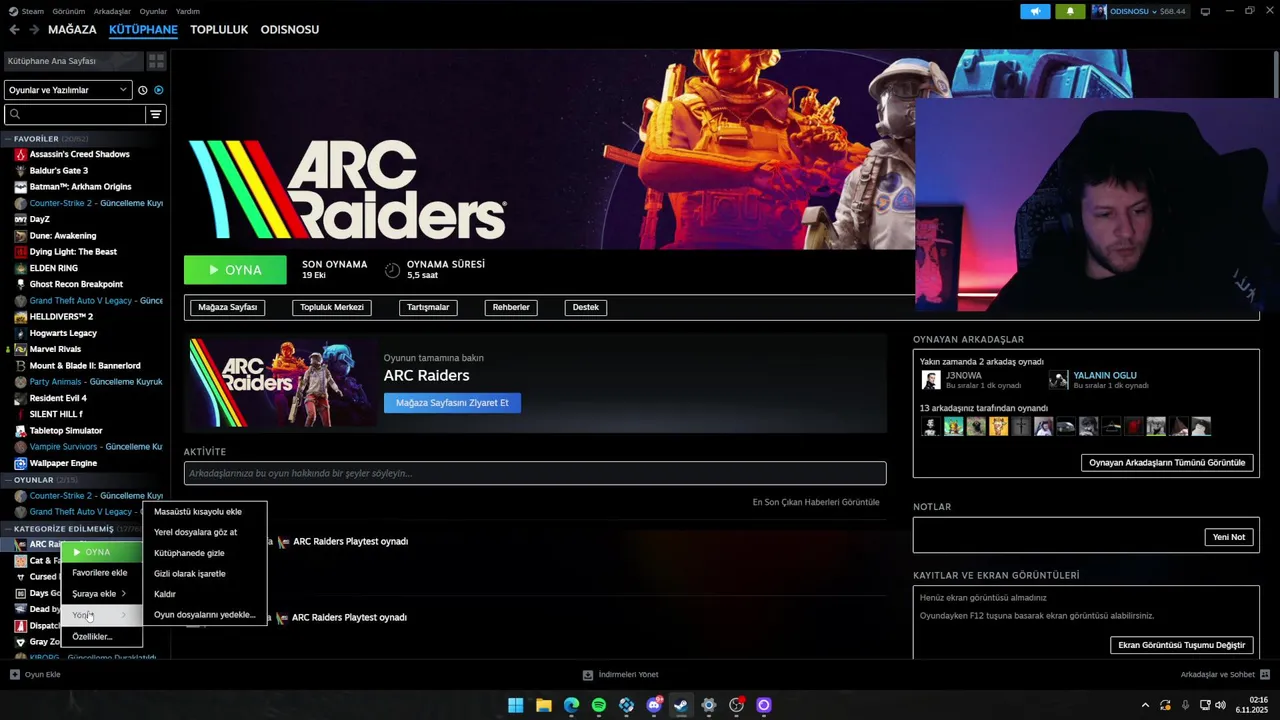Select Dune: Awakening icon in library
This screenshot has height=720, width=1280.
coord(20,236)
